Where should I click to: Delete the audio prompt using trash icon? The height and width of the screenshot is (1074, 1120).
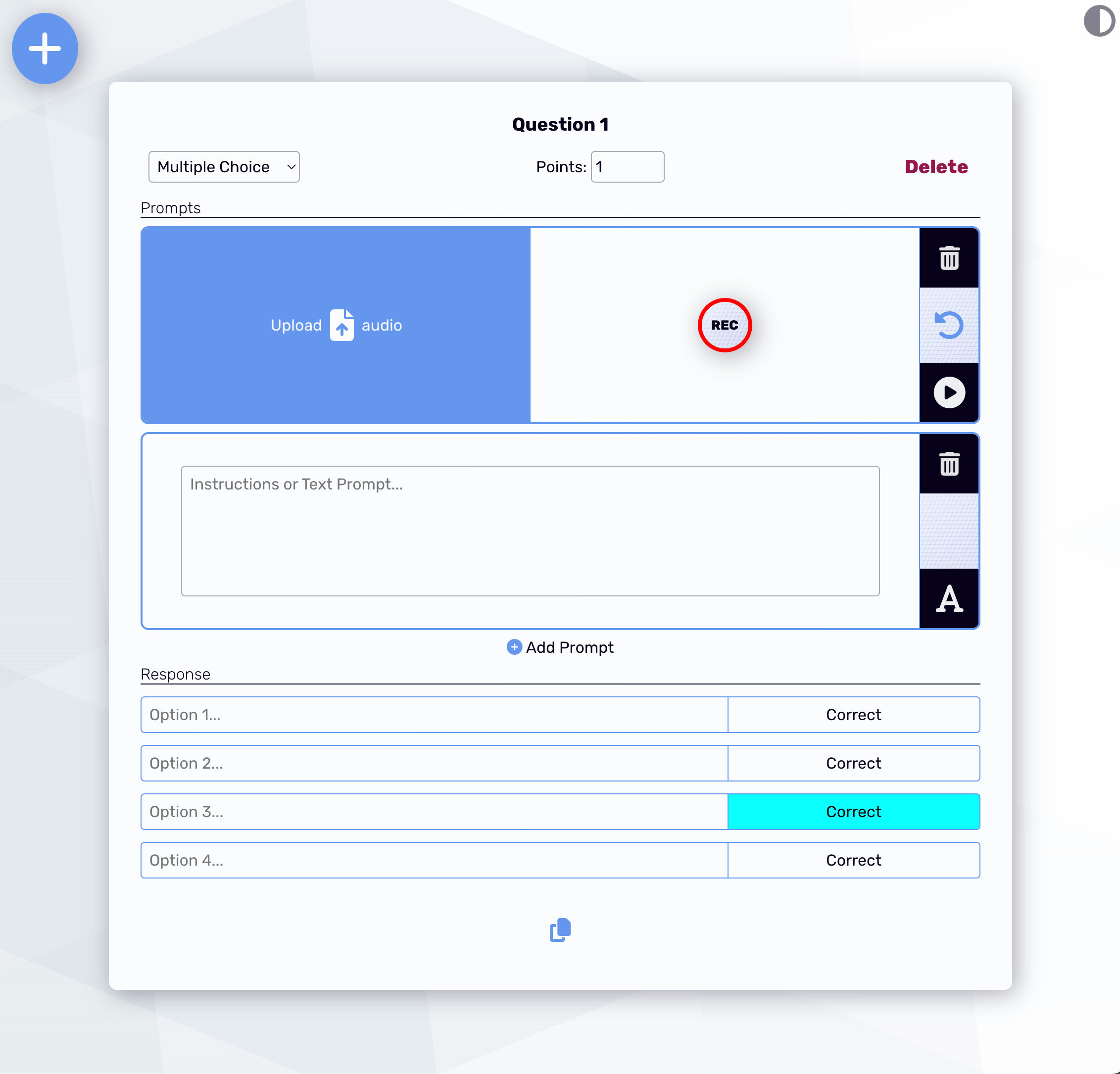pyautogui.click(x=949, y=258)
